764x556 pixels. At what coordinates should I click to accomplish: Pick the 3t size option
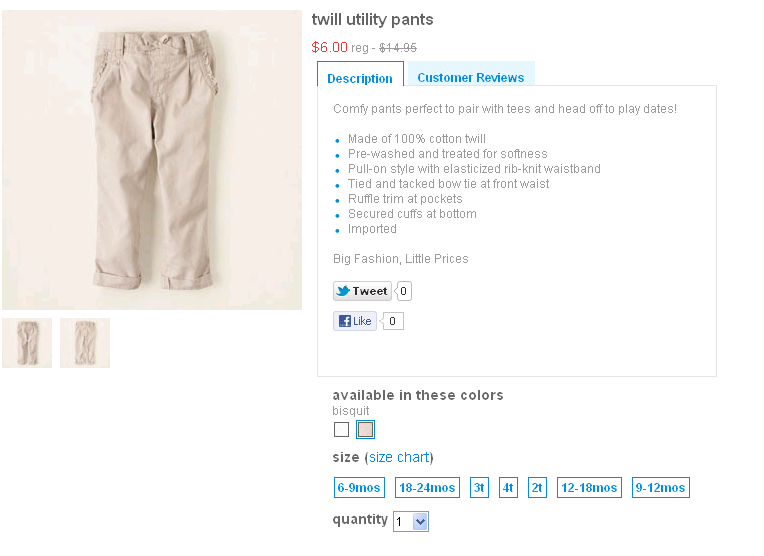click(x=479, y=488)
